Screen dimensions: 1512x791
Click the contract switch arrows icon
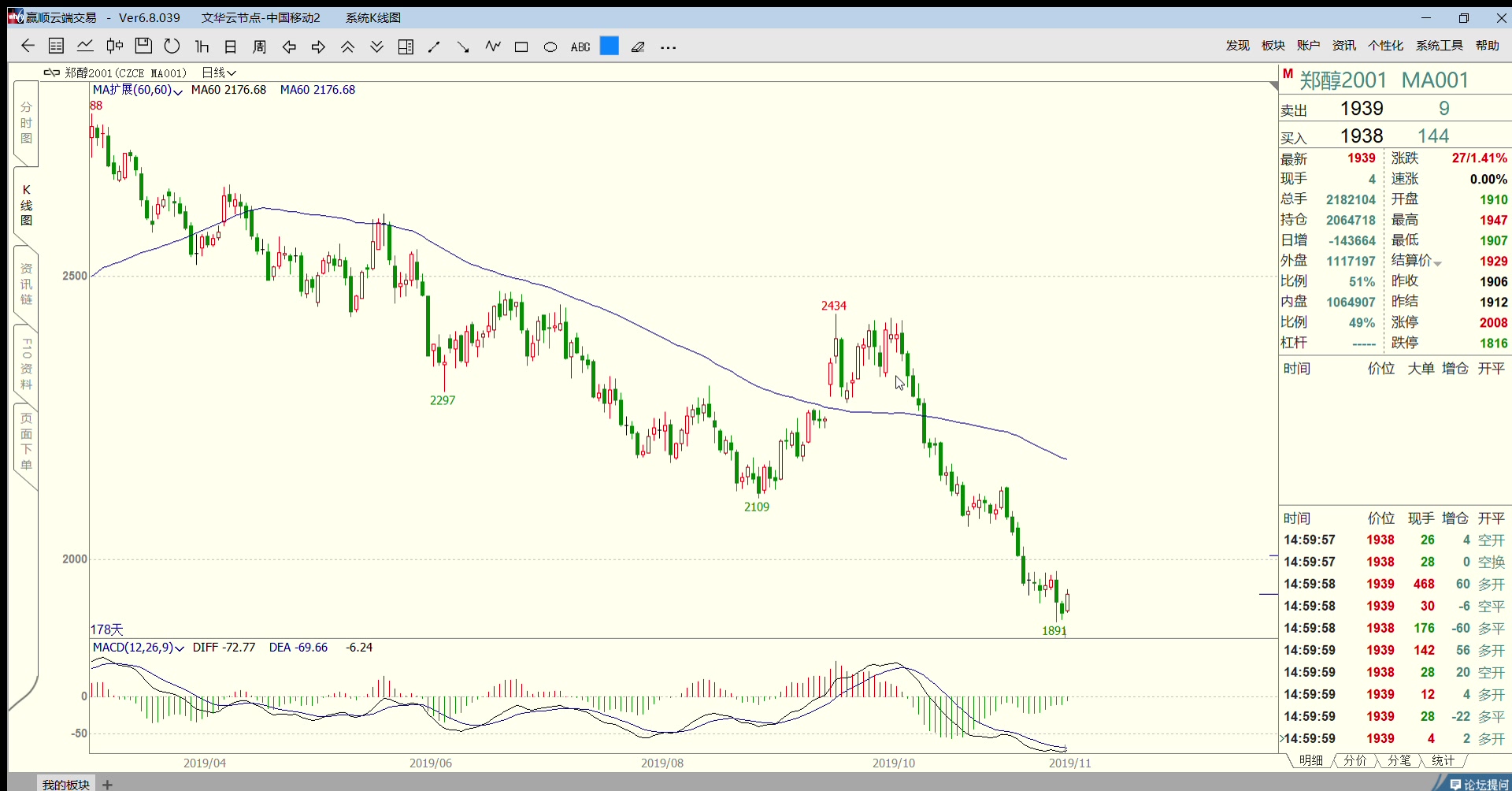(x=52, y=72)
